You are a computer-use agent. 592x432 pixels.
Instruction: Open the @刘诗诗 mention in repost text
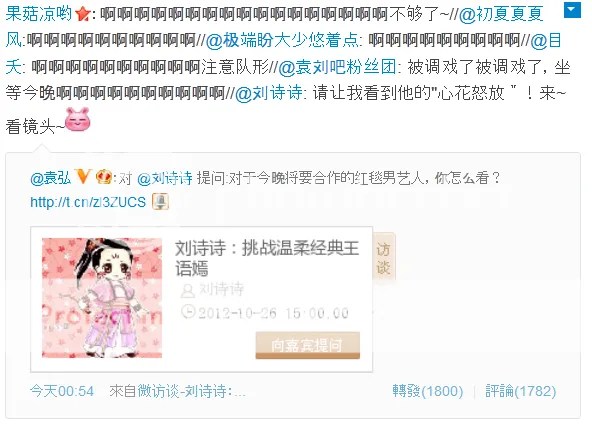(268, 93)
